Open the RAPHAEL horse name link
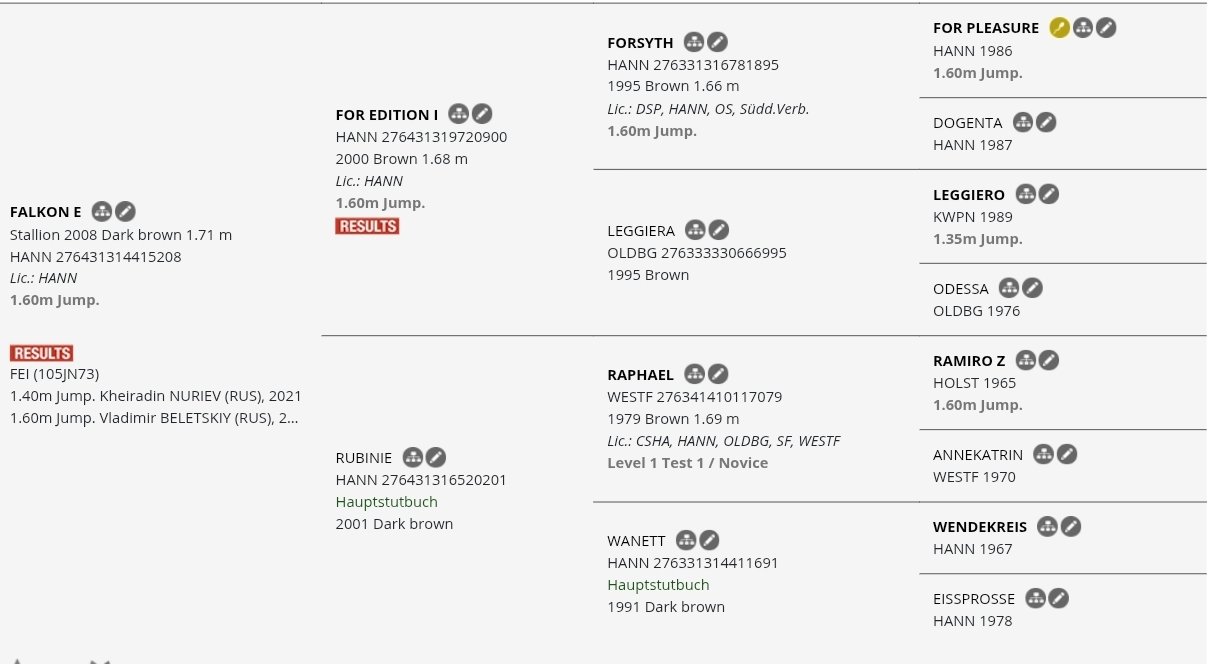The image size is (1208, 664). coord(640,375)
